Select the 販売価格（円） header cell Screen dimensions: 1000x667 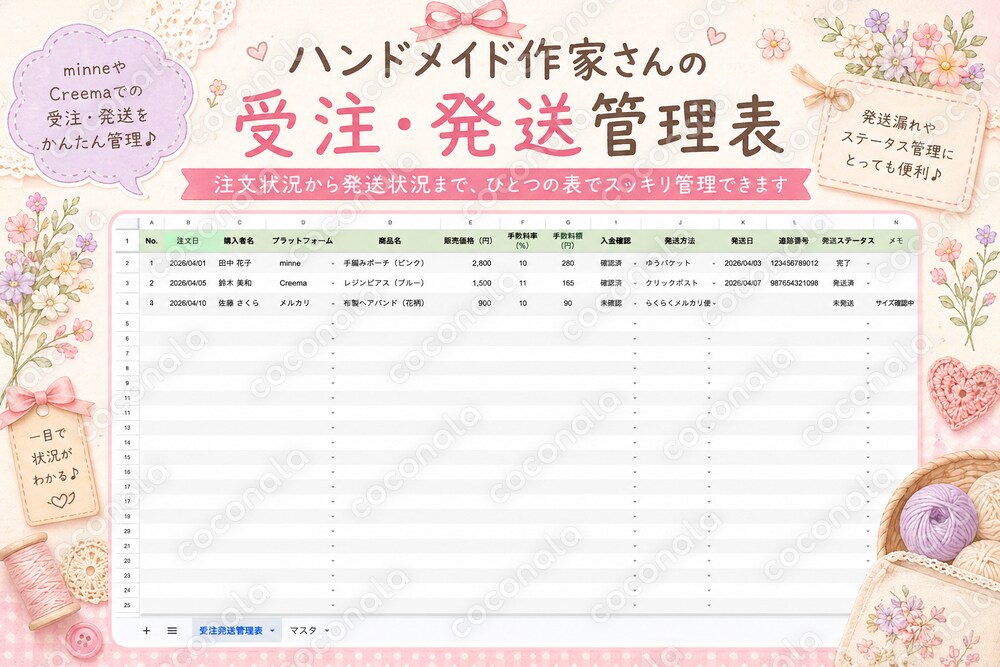[x=469, y=241]
